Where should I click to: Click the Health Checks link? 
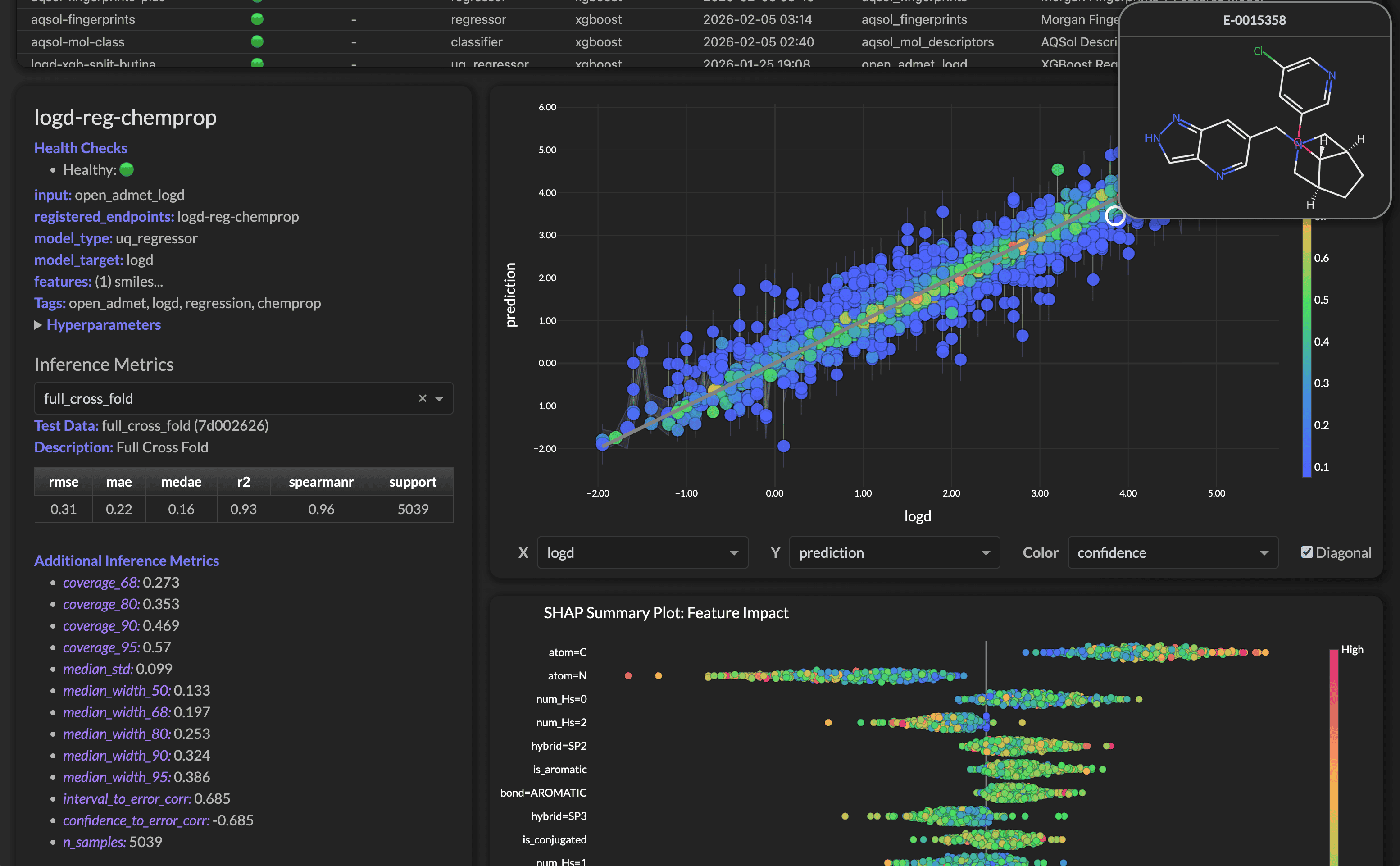tap(81, 148)
